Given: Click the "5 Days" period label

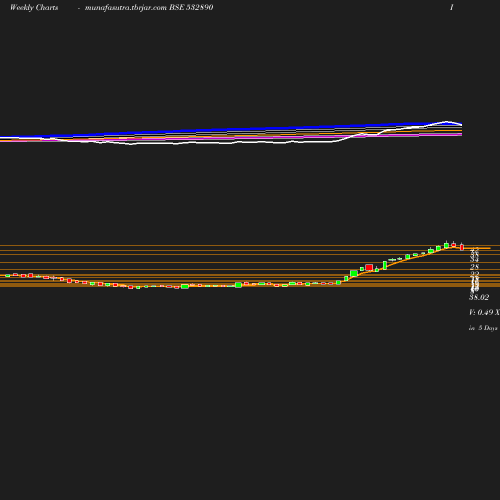Looking at the screenshot, I should (x=488, y=328).
